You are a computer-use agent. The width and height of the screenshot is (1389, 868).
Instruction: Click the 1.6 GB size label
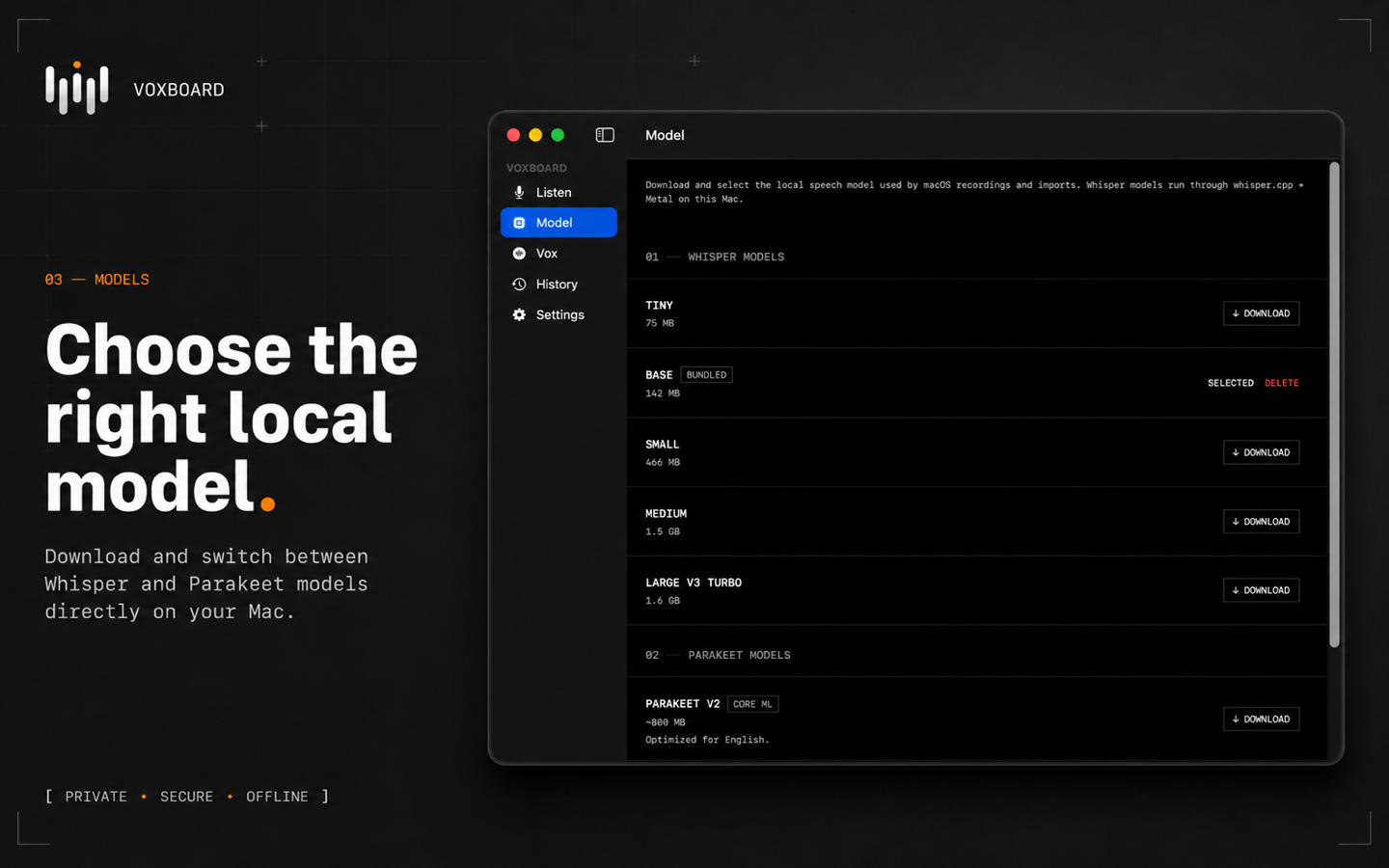pyautogui.click(x=663, y=601)
